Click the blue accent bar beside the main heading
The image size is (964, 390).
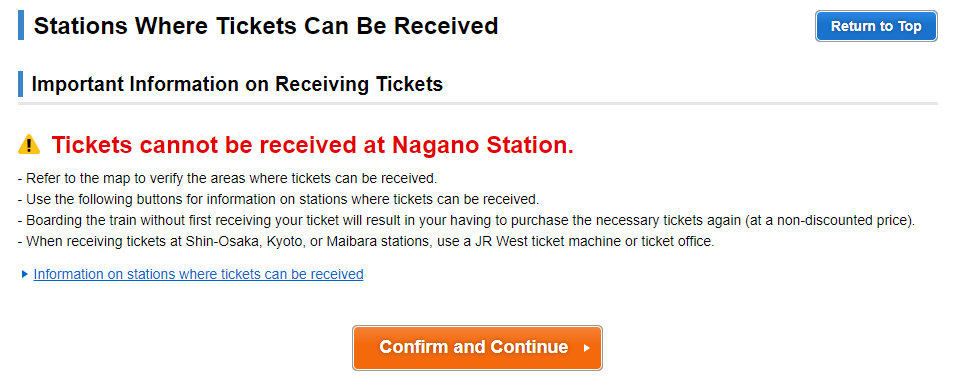coord(21,25)
